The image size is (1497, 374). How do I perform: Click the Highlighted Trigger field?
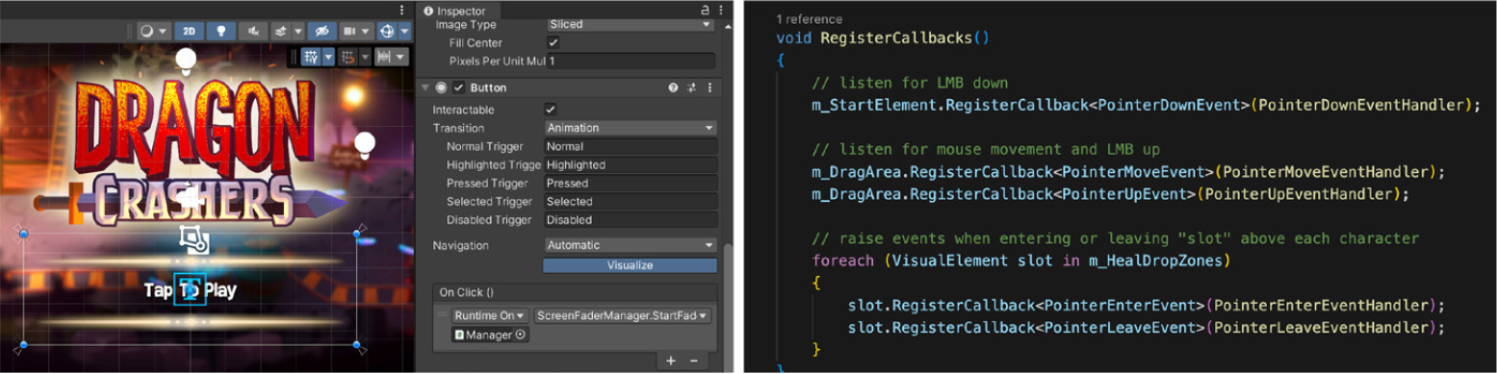point(630,165)
